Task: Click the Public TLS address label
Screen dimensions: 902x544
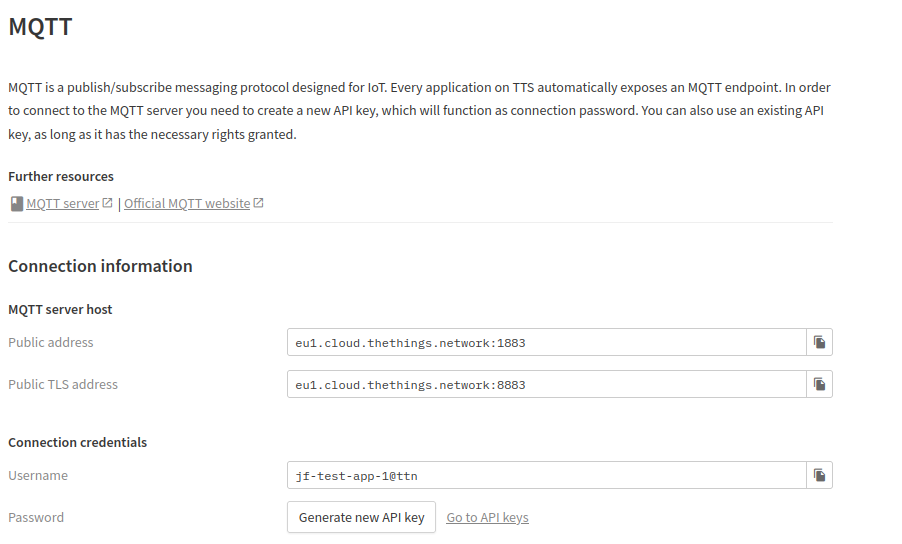Action: tap(63, 384)
